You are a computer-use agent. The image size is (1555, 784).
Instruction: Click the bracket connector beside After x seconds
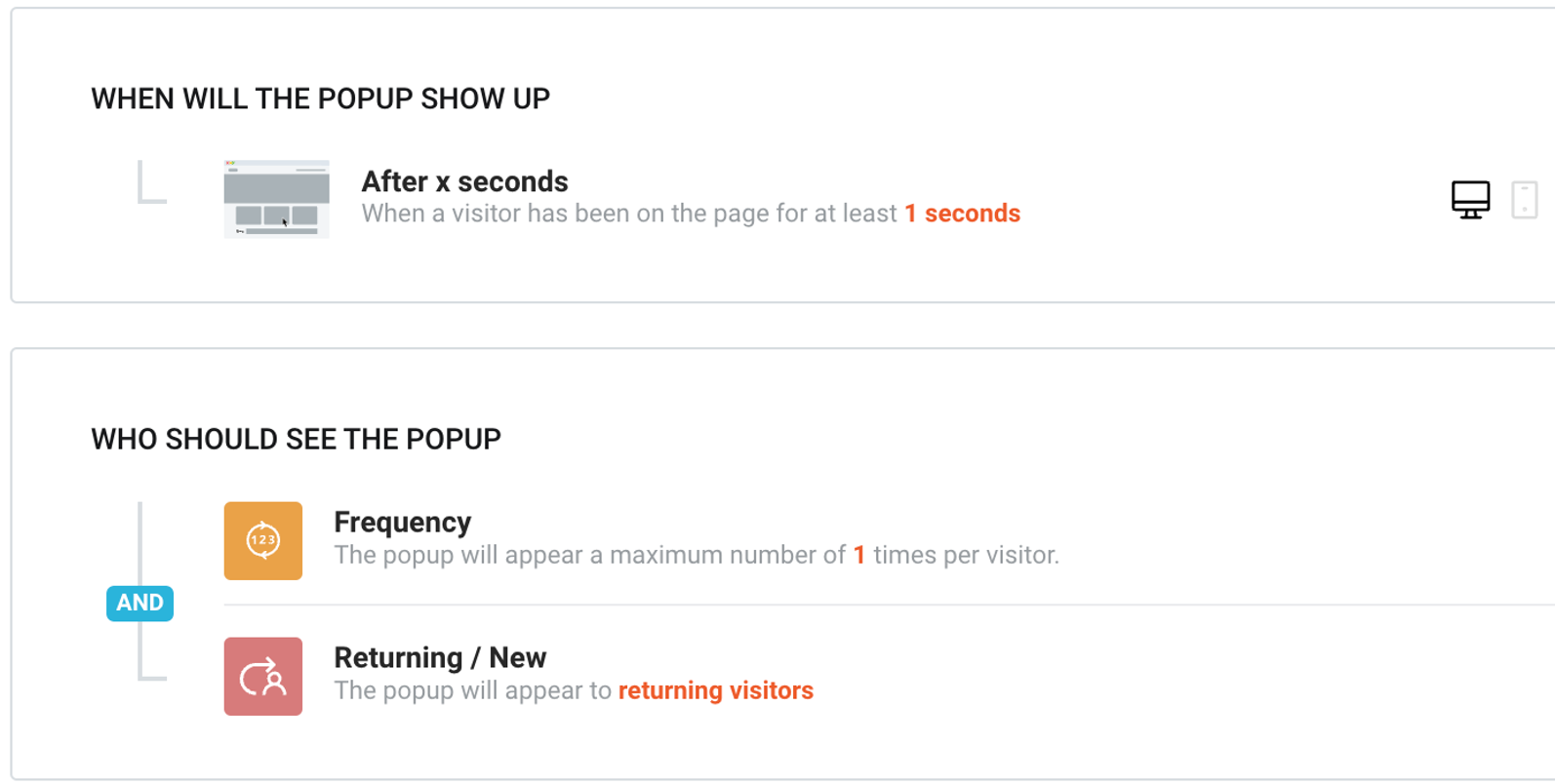(152, 181)
